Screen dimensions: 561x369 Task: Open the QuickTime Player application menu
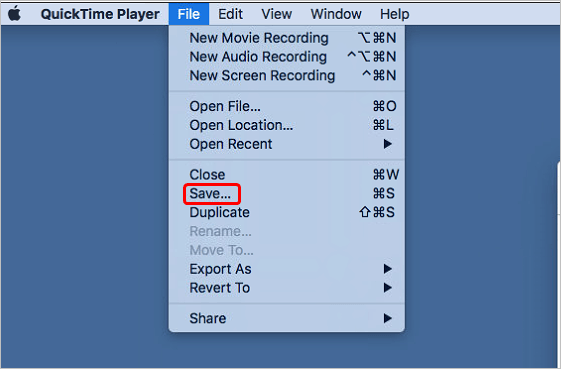[x=100, y=14]
